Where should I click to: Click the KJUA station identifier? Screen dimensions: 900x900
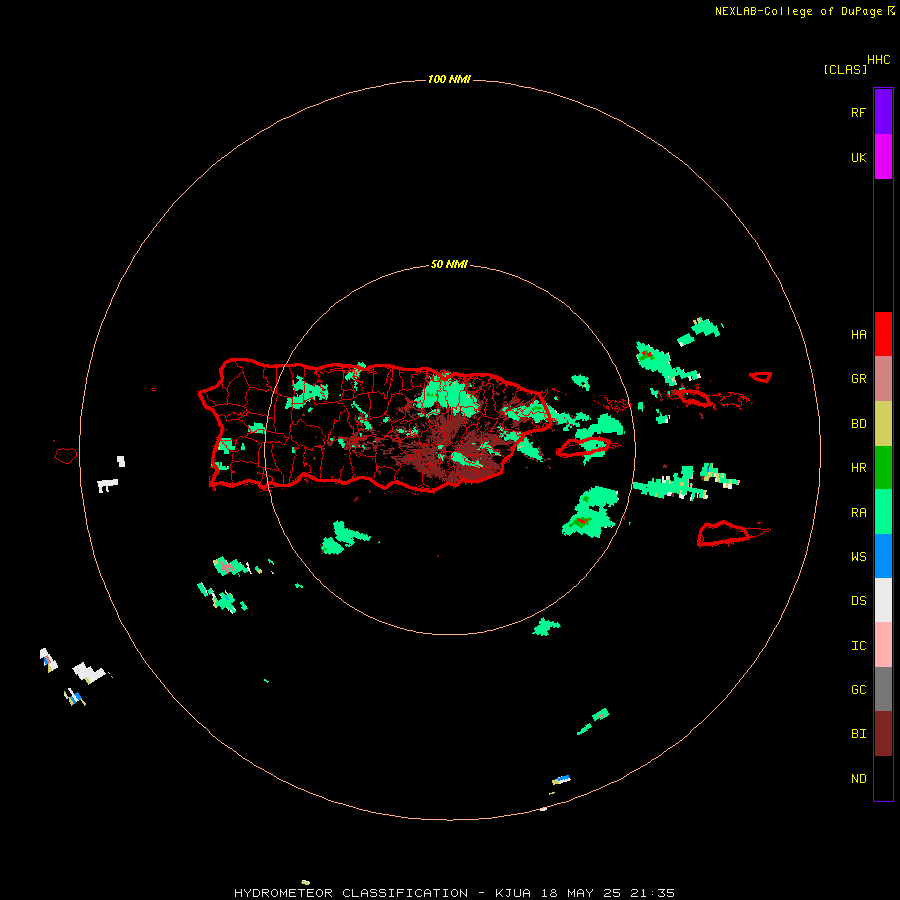tap(513, 893)
